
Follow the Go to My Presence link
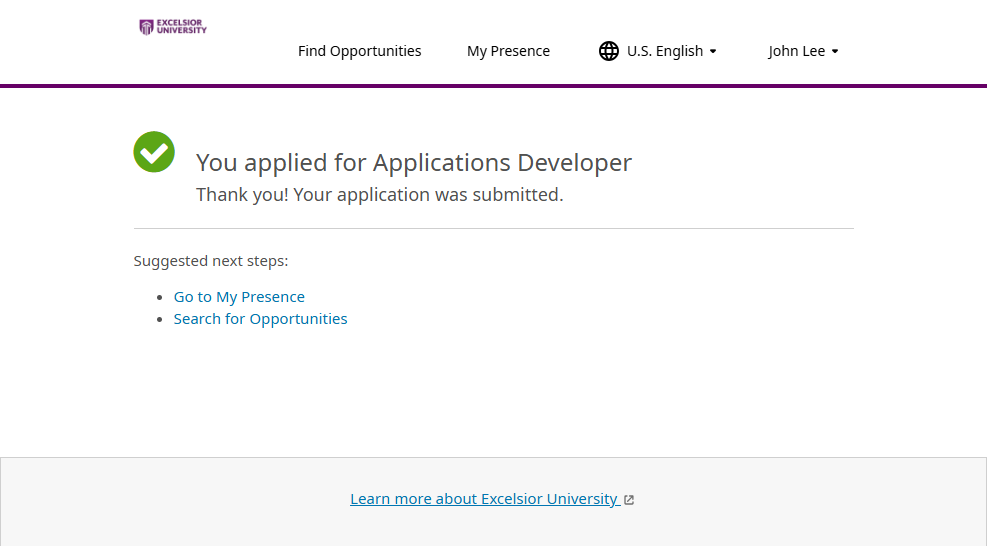[239, 297]
